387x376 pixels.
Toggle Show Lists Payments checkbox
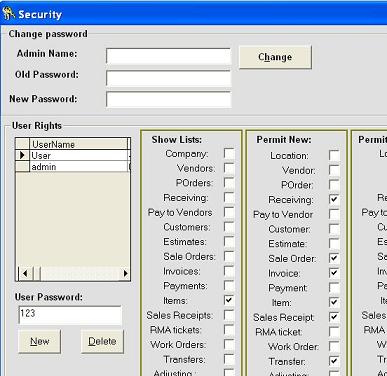coord(229,286)
